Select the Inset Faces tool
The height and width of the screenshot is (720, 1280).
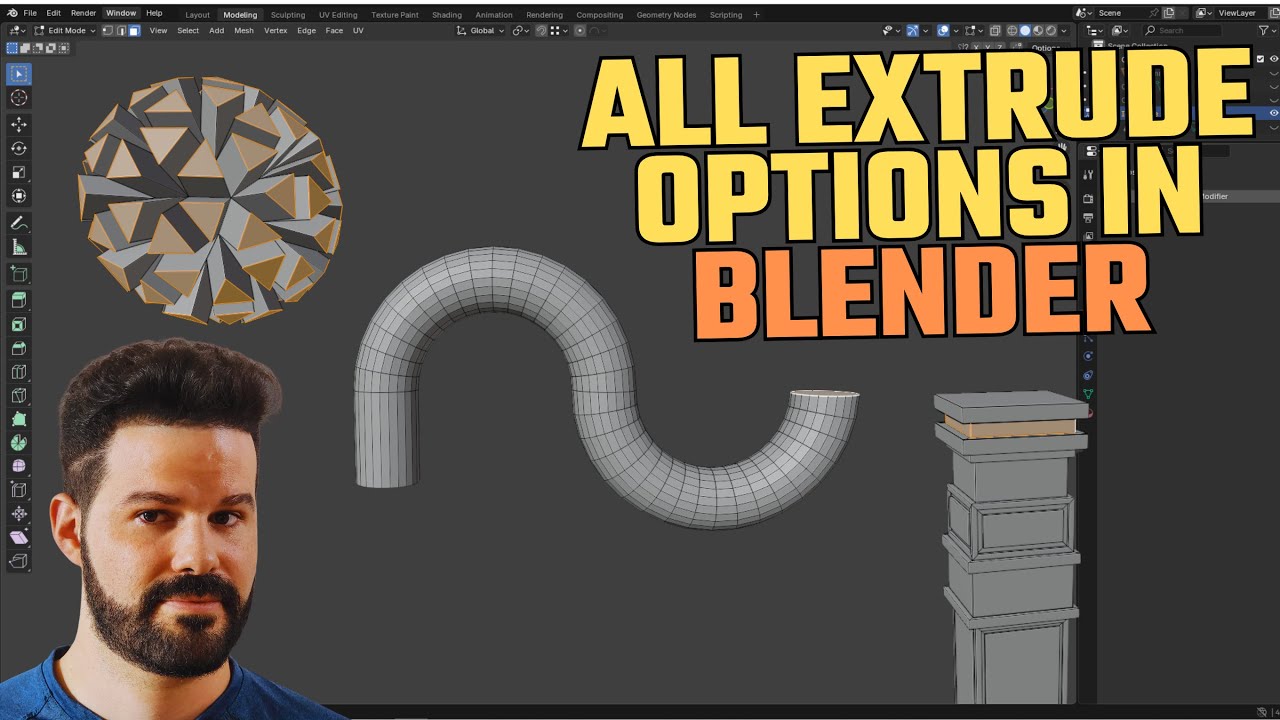[19, 324]
